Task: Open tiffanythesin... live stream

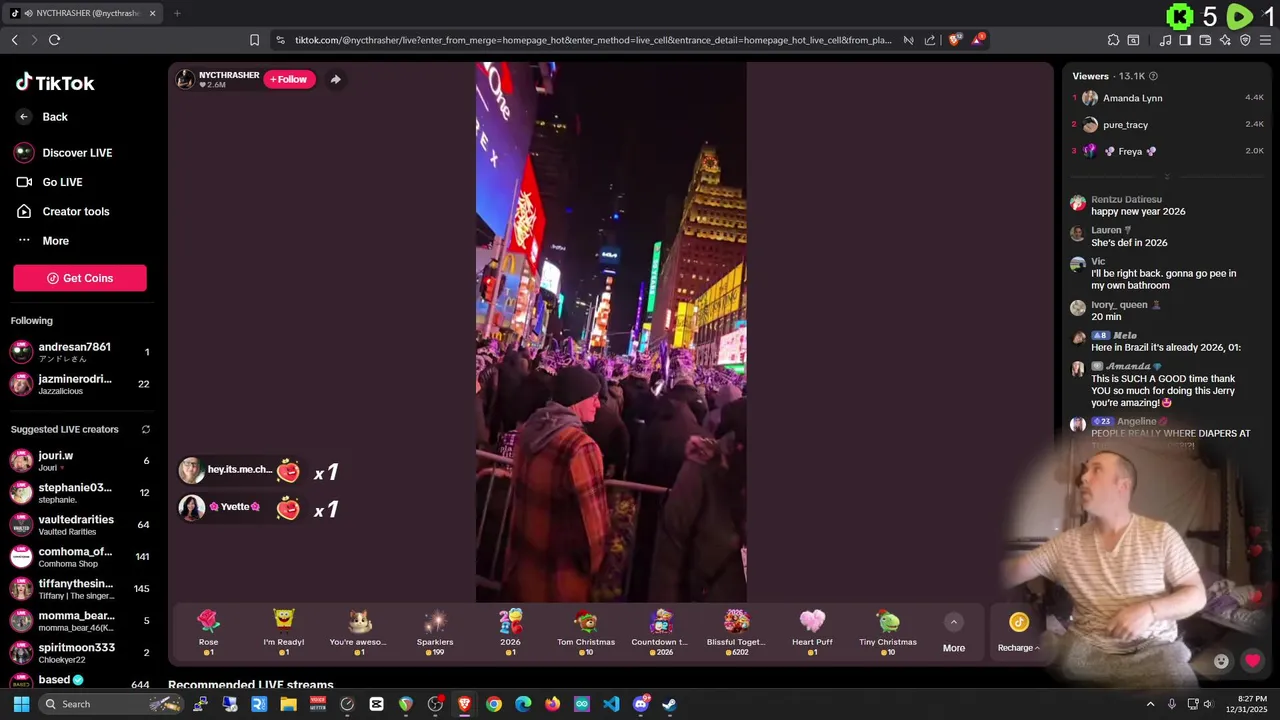Action: [80, 589]
